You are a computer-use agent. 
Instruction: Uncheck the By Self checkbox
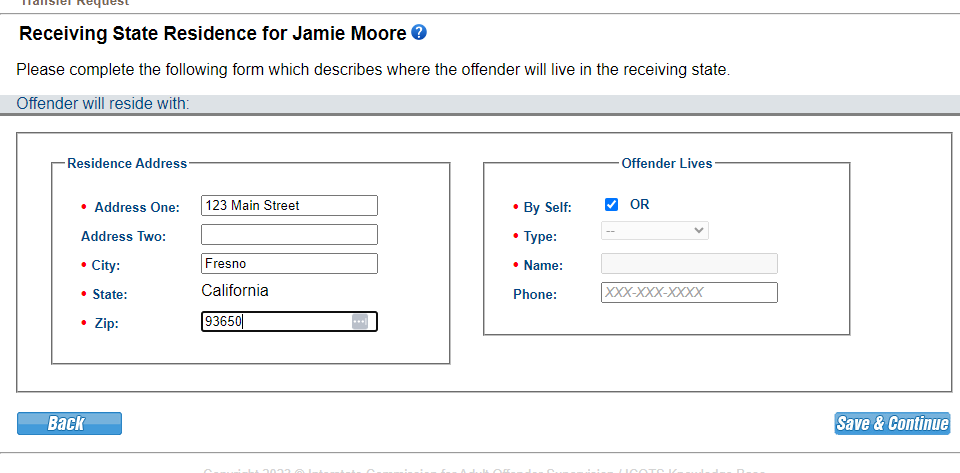[611, 204]
